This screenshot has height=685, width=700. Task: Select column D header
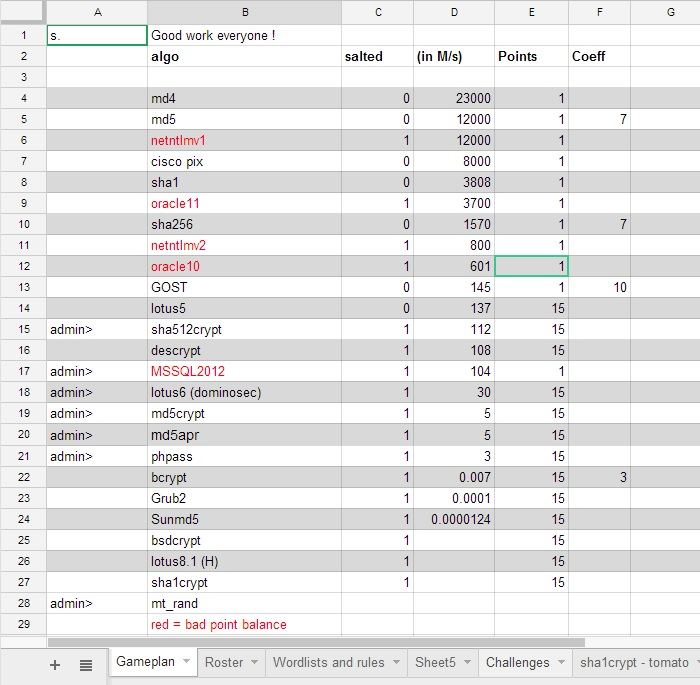point(453,12)
